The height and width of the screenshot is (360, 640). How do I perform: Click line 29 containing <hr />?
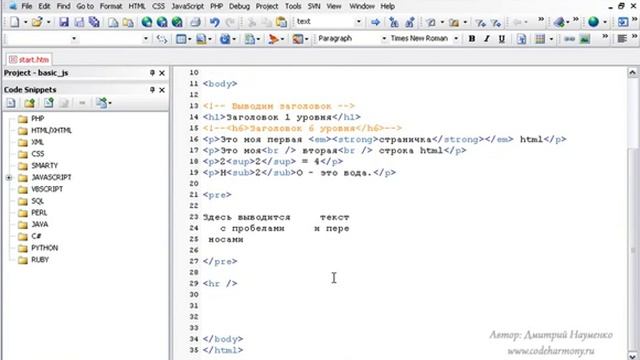(220, 284)
